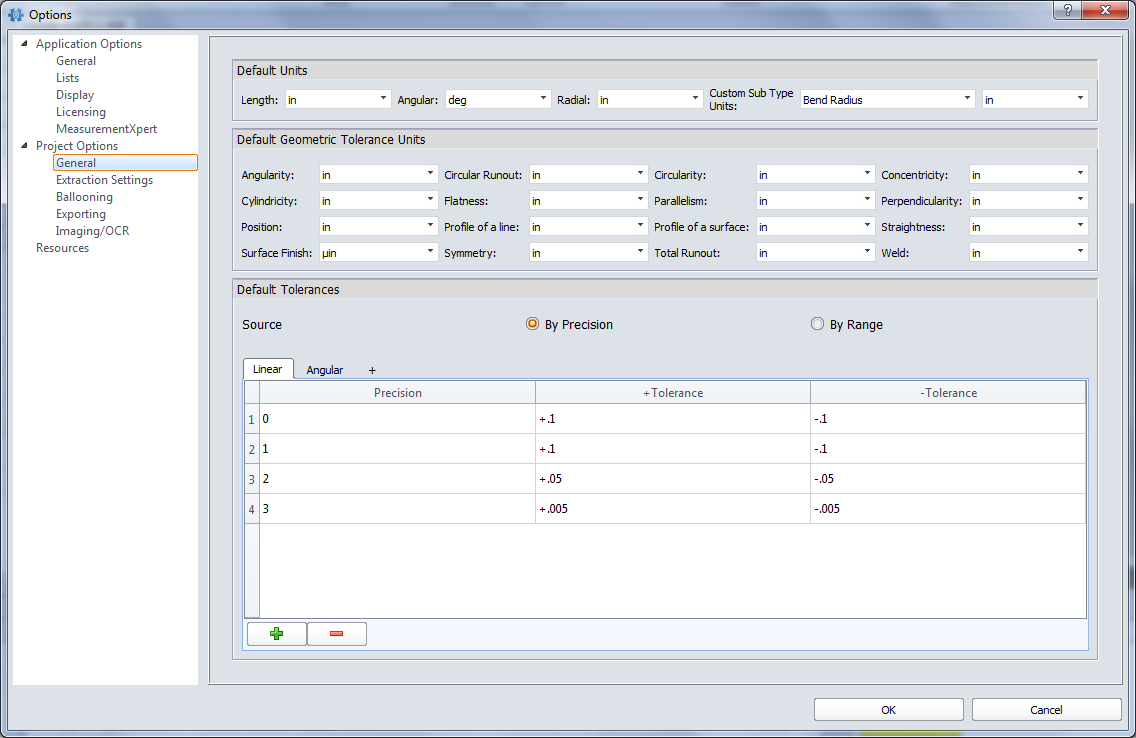
Task: Open the Length units dropdown
Action: click(x=338, y=99)
